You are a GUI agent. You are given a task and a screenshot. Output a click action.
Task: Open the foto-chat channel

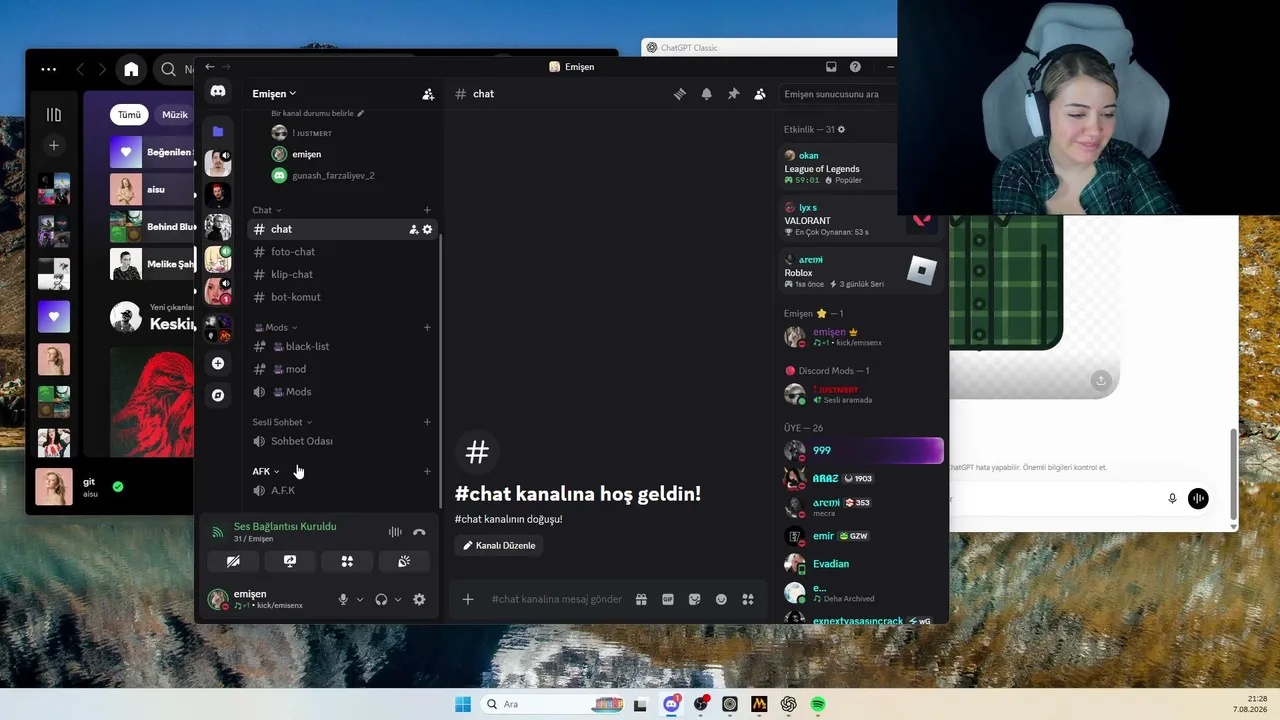[342, 252]
